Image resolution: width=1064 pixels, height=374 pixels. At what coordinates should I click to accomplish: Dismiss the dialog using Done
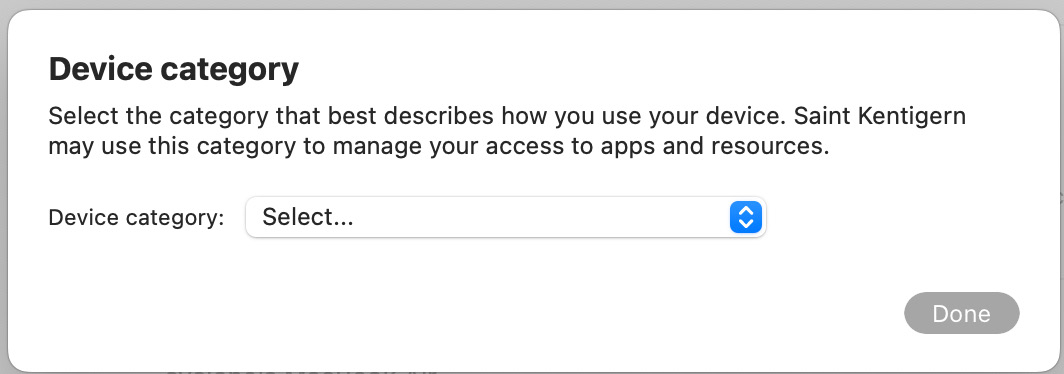962,313
